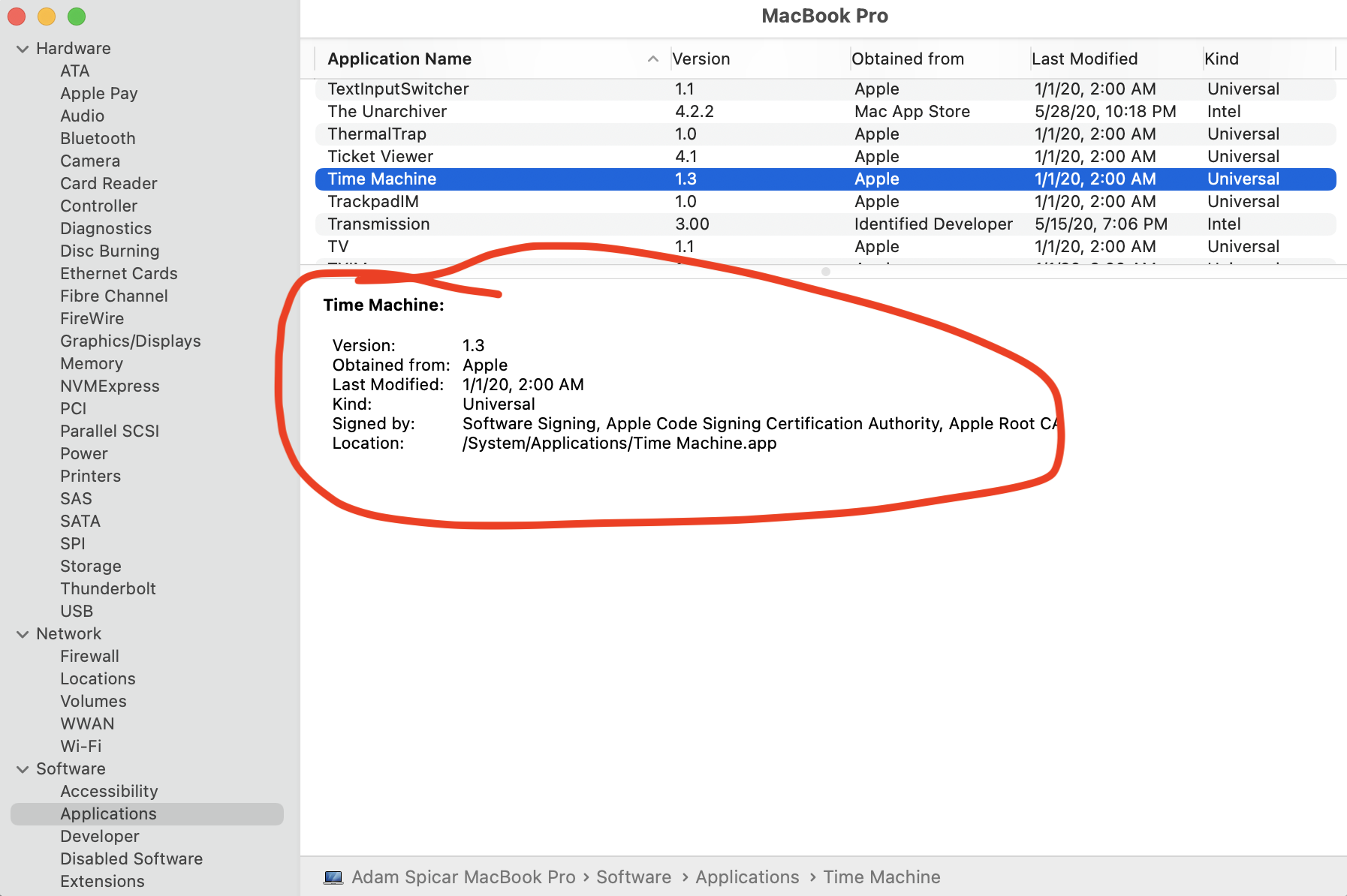Select SAS in the sidebar
The height and width of the screenshot is (896, 1347).
tap(77, 498)
